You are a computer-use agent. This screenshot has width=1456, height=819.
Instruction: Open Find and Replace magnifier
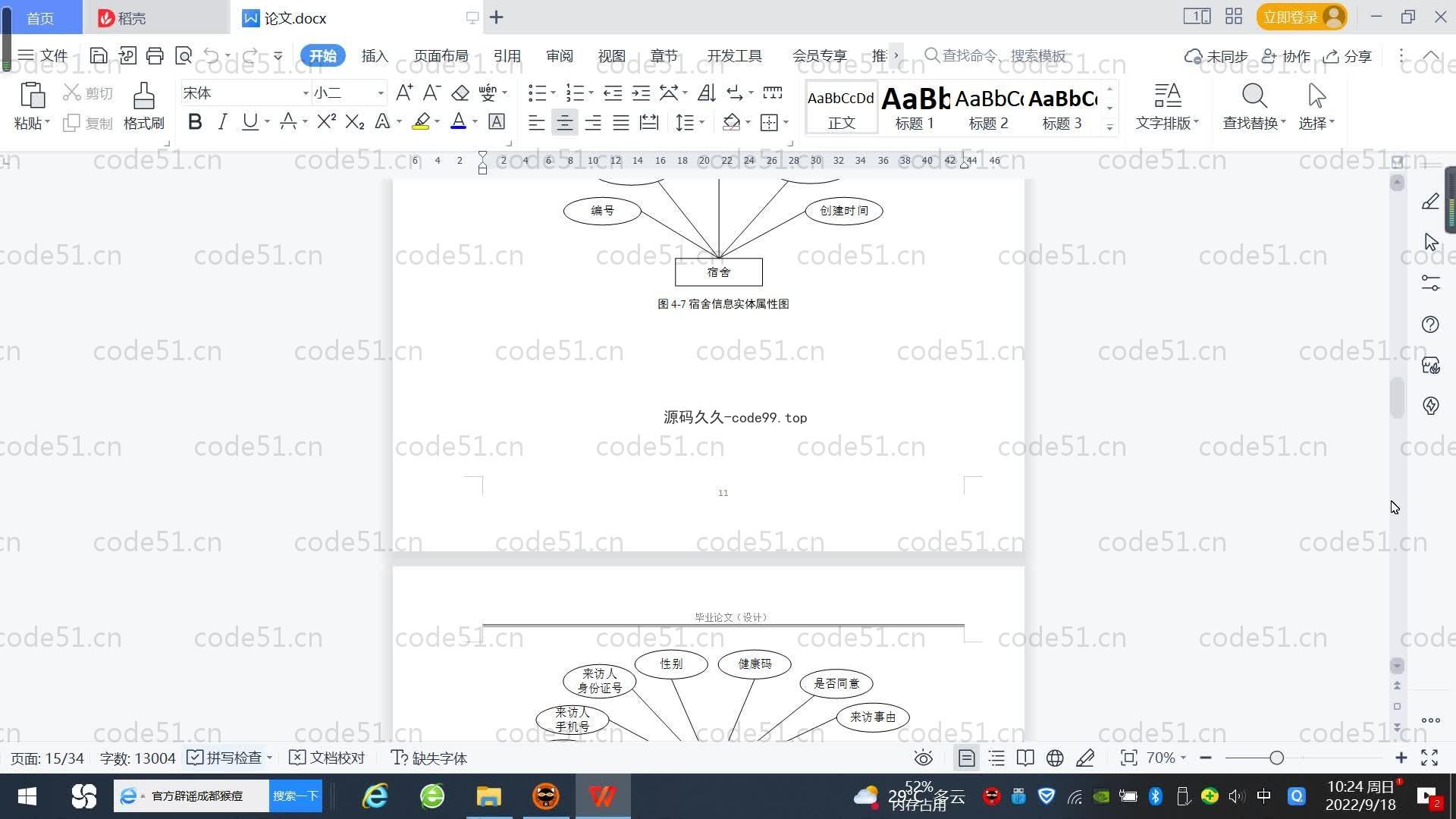point(1254,96)
